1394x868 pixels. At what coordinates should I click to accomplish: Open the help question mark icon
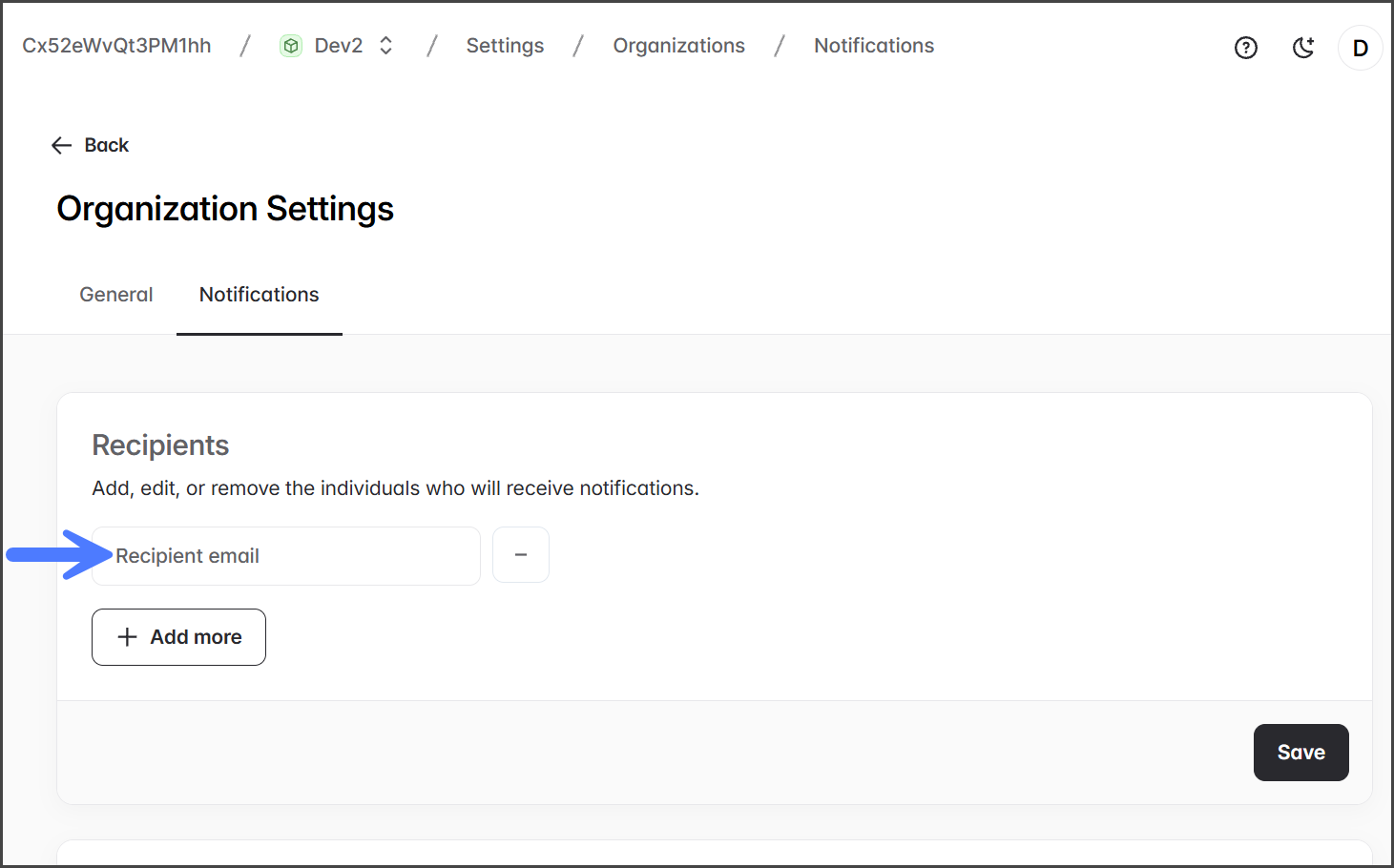tap(1245, 48)
